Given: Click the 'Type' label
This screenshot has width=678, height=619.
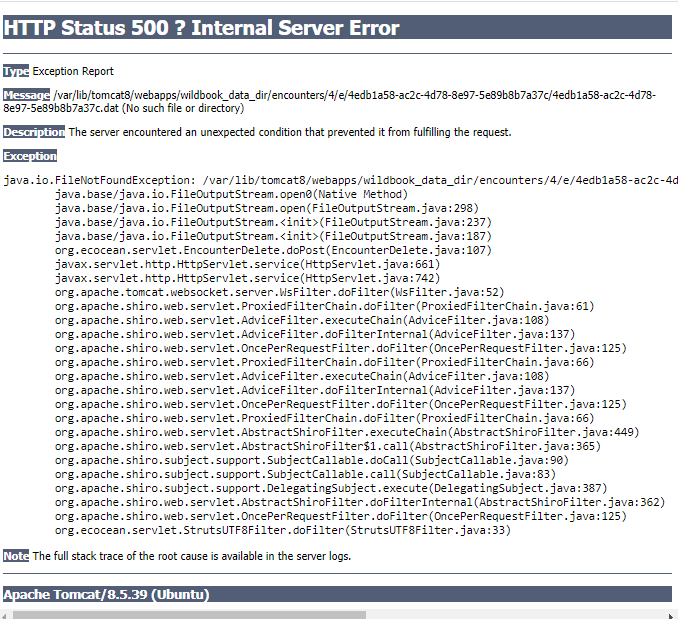Looking at the screenshot, I should pyautogui.click(x=16, y=71).
